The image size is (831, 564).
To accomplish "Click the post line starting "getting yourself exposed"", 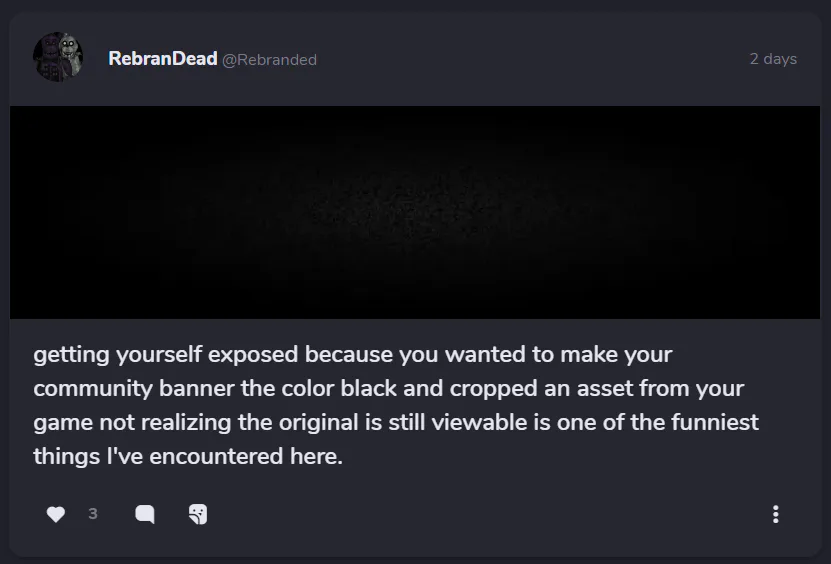I will tap(352, 355).
